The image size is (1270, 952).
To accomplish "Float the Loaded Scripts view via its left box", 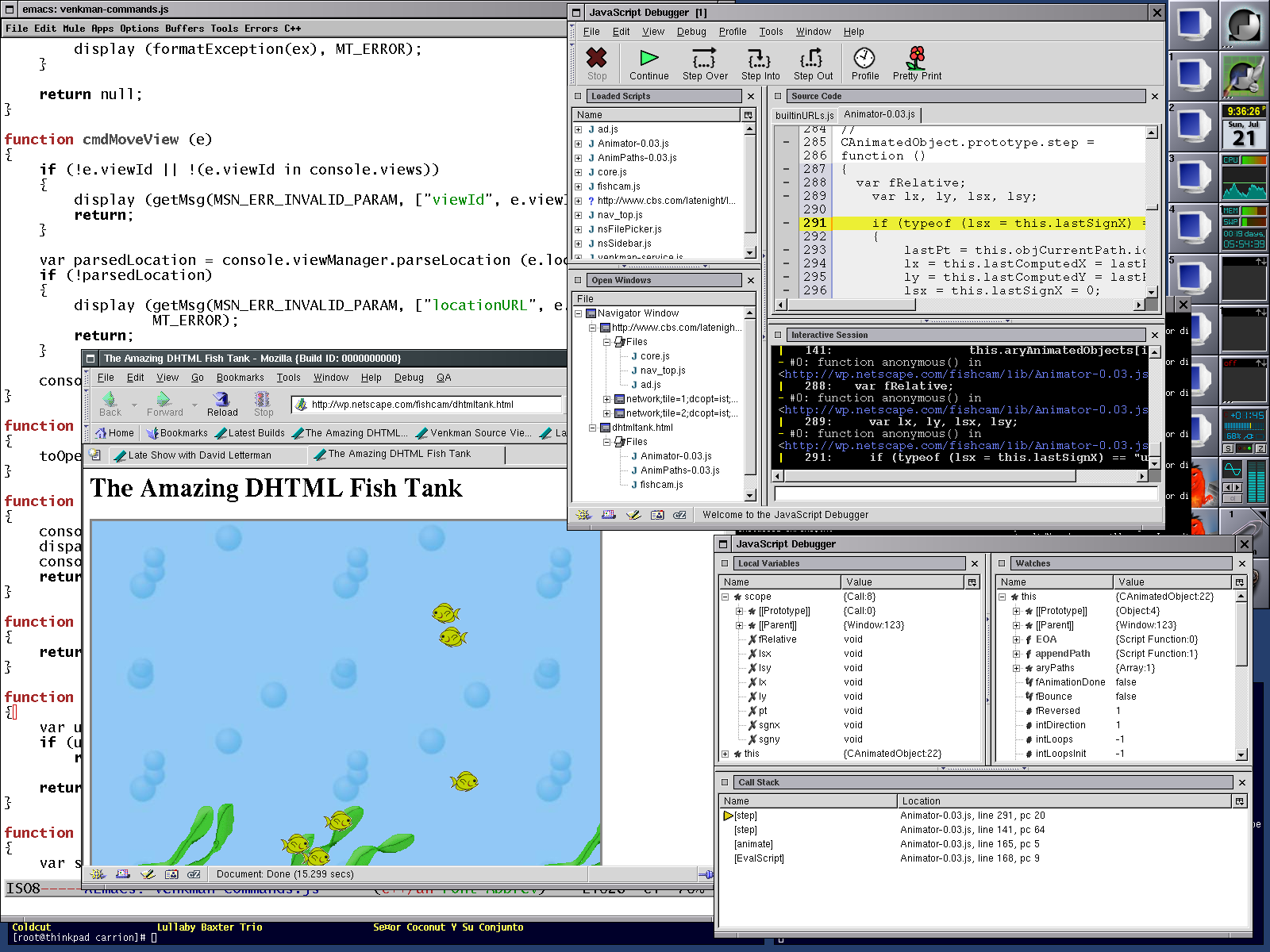I will coord(578,96).
